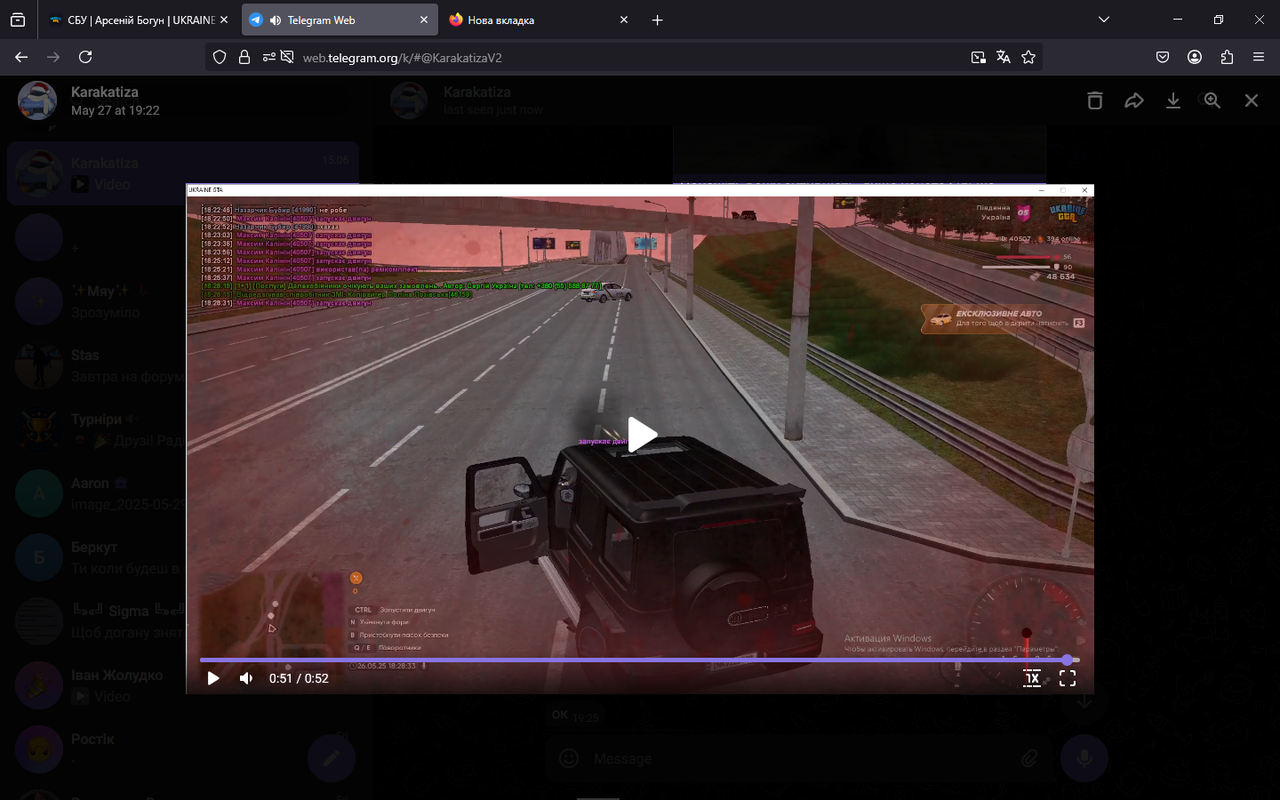Open the emoji picker in message box

[569, 759]
